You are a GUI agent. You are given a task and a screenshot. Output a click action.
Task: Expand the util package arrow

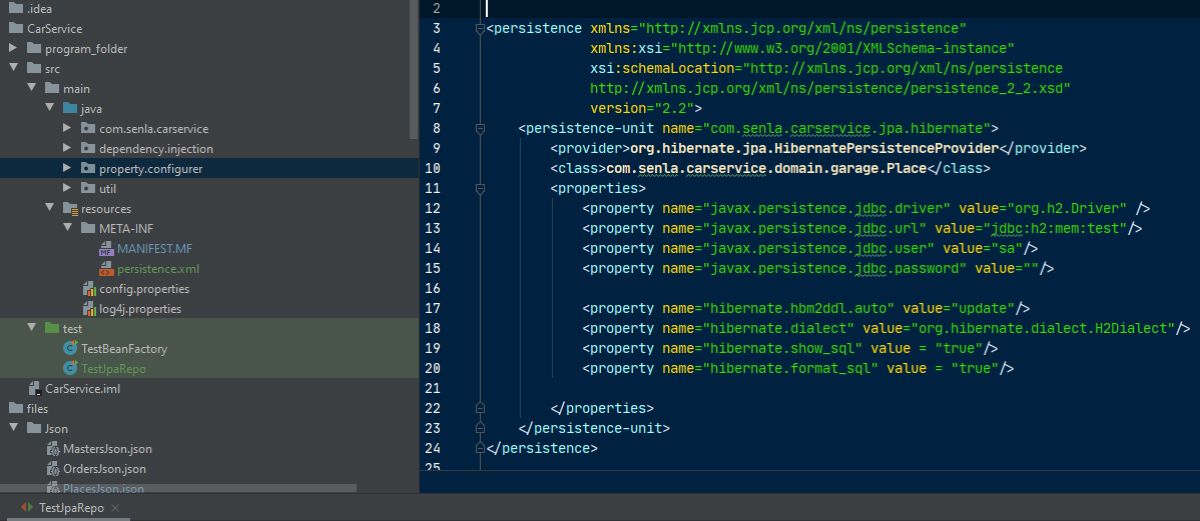(67, 188)
